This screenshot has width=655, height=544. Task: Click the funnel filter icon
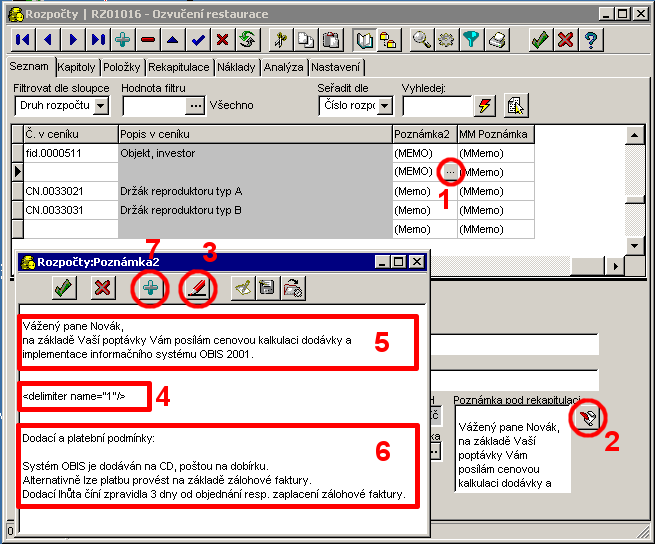point(472,40)
